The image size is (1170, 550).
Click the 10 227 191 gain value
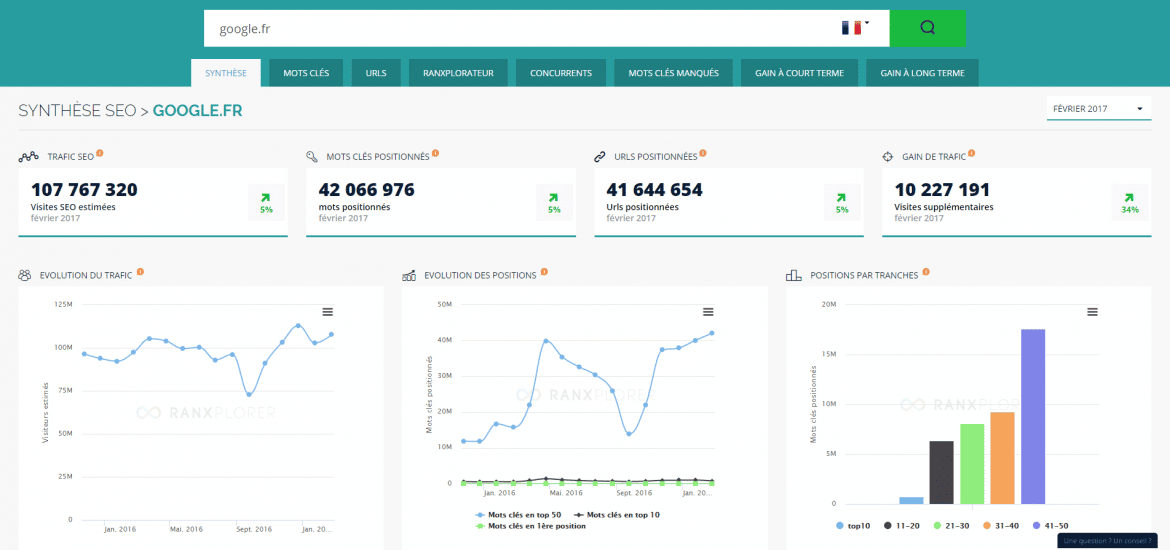coord(942,190)
